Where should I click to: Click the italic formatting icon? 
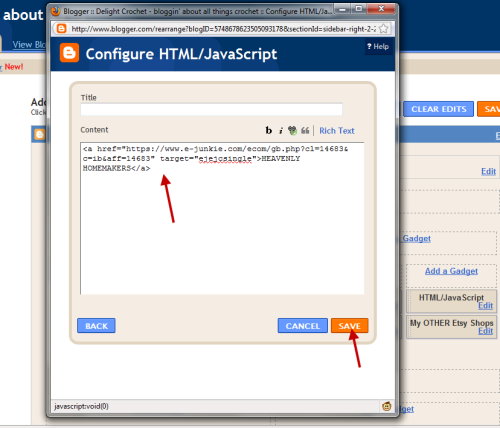pos(281,131)
